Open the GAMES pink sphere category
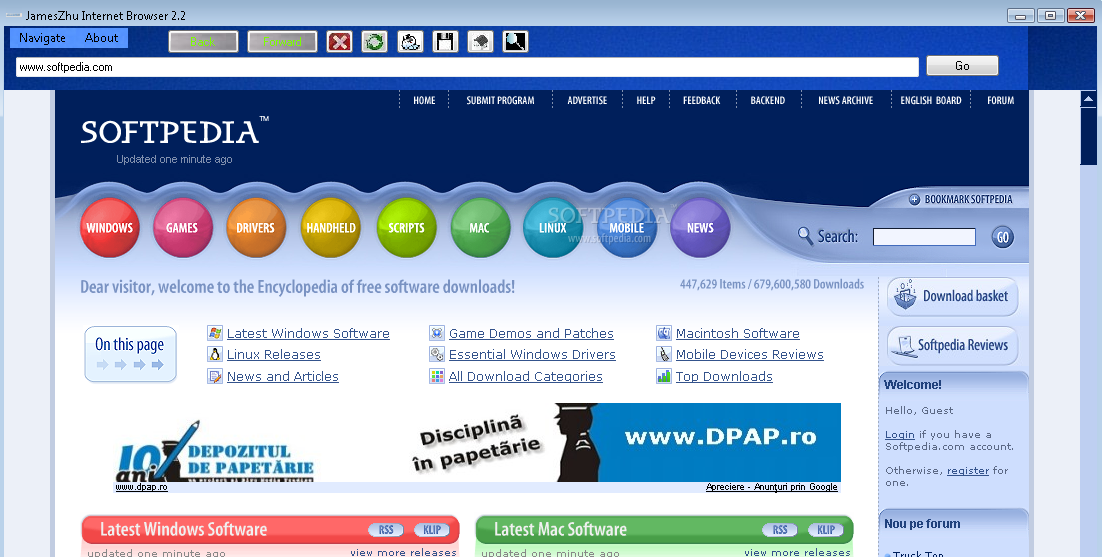The height and width of the screenshot is (557, 1102). point(183,228)
